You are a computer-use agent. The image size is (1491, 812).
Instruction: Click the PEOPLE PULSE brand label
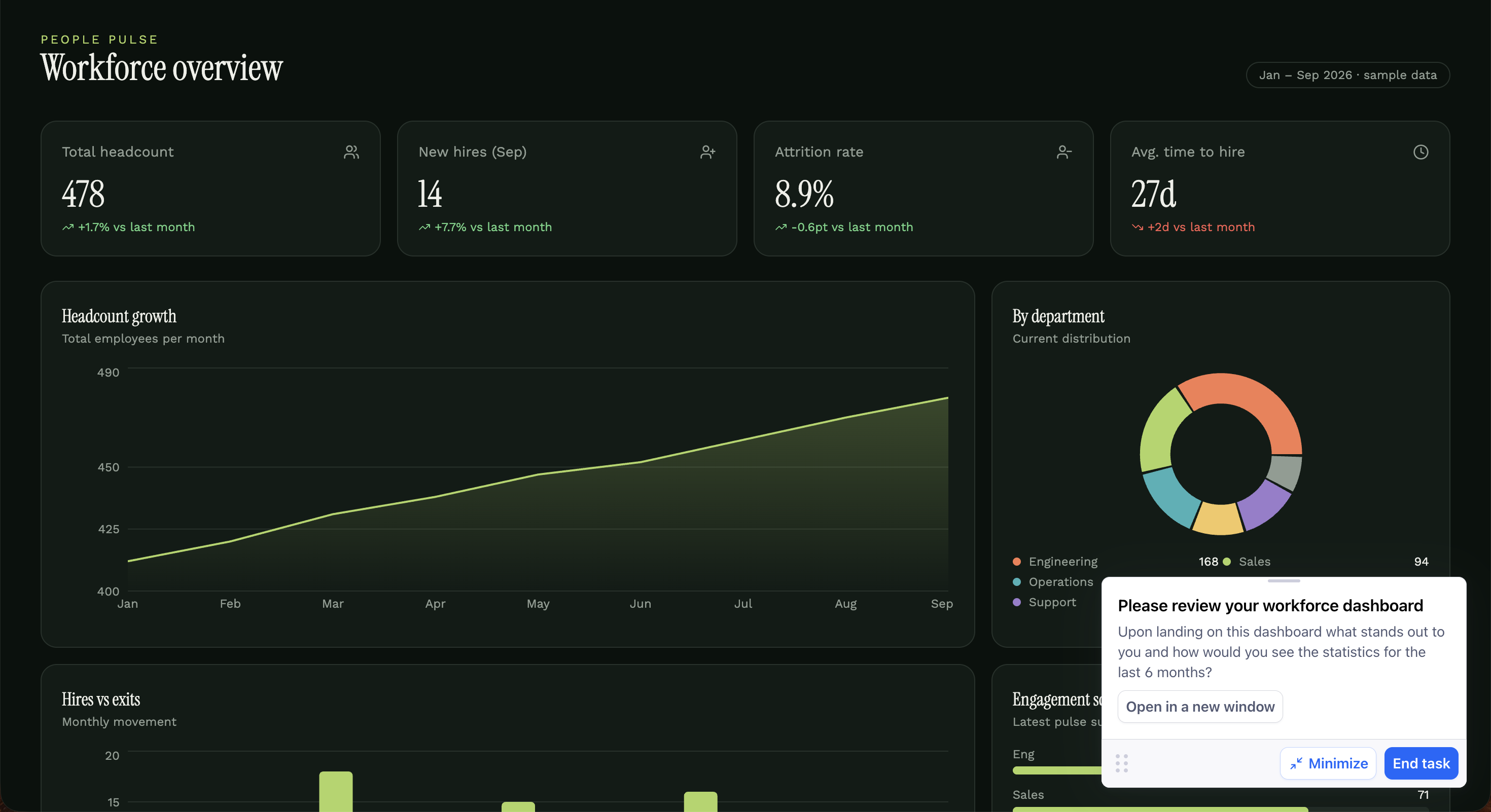(x=99, y=40)
